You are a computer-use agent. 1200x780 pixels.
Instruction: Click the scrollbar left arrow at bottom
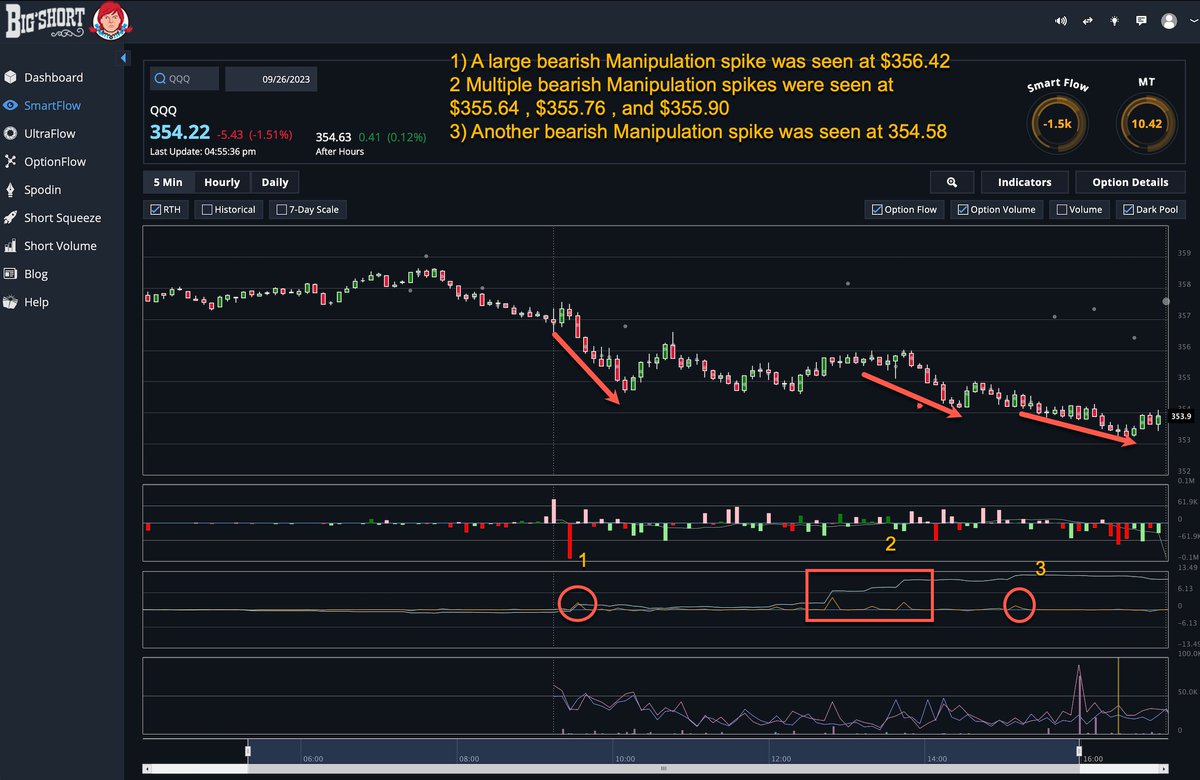pyautogui.click(x=148, y=769)
